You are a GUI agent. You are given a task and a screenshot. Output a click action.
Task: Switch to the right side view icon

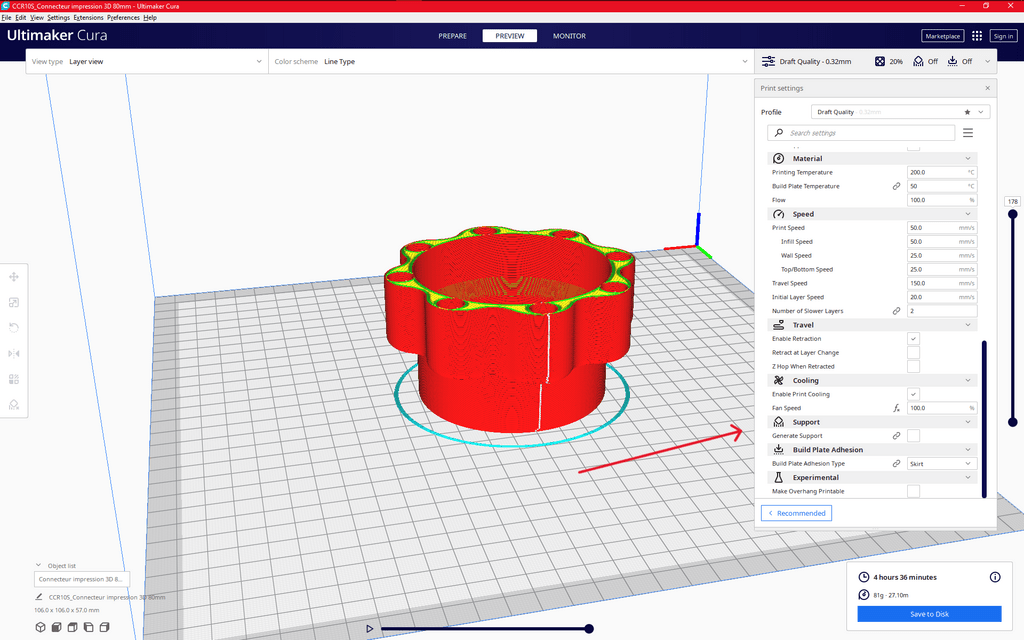104,627
